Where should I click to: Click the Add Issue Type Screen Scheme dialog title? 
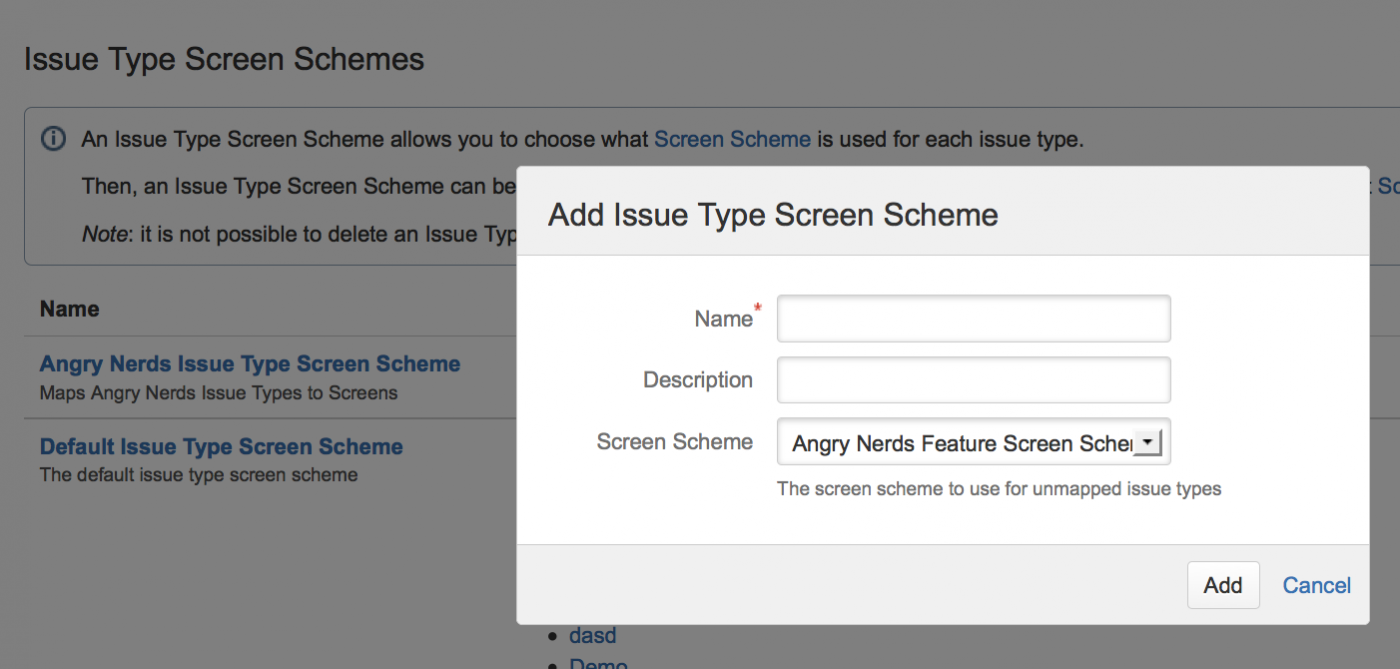[x=773, y=214]
